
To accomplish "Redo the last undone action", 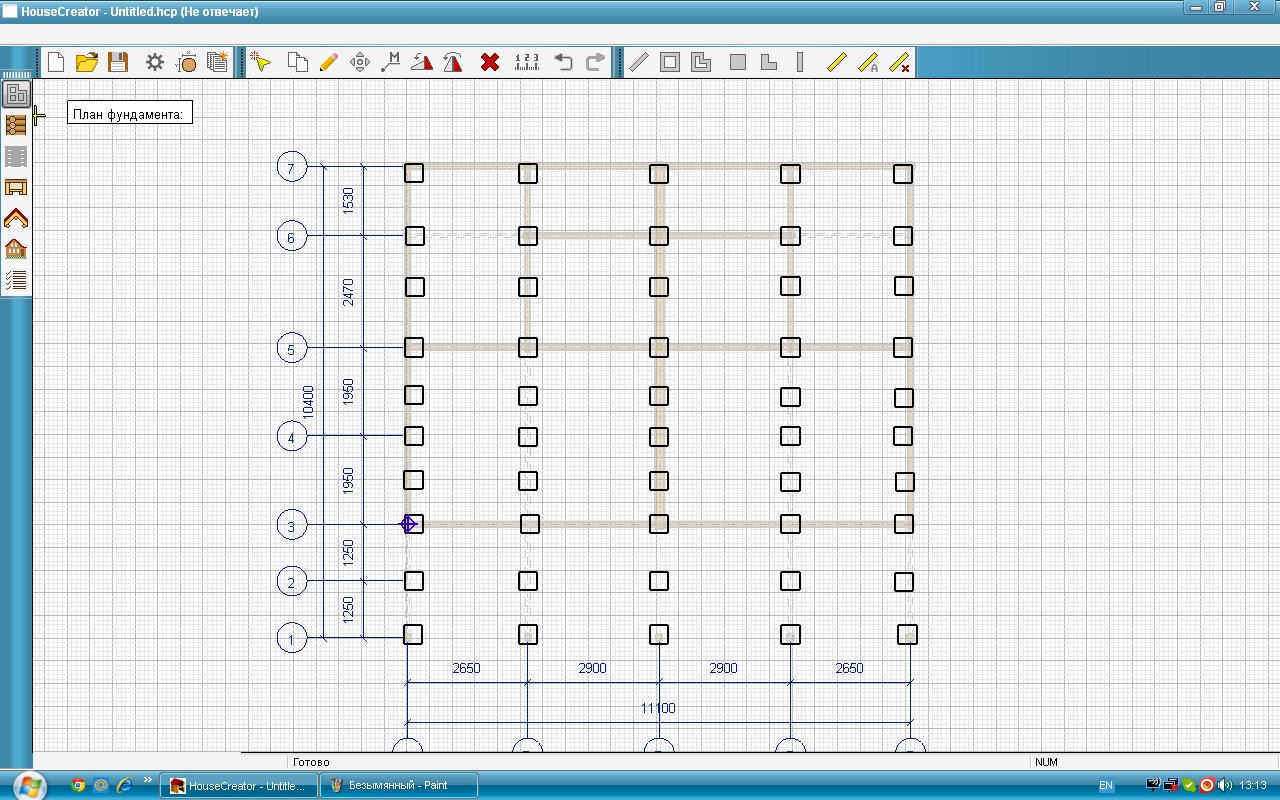I will 595,62.
